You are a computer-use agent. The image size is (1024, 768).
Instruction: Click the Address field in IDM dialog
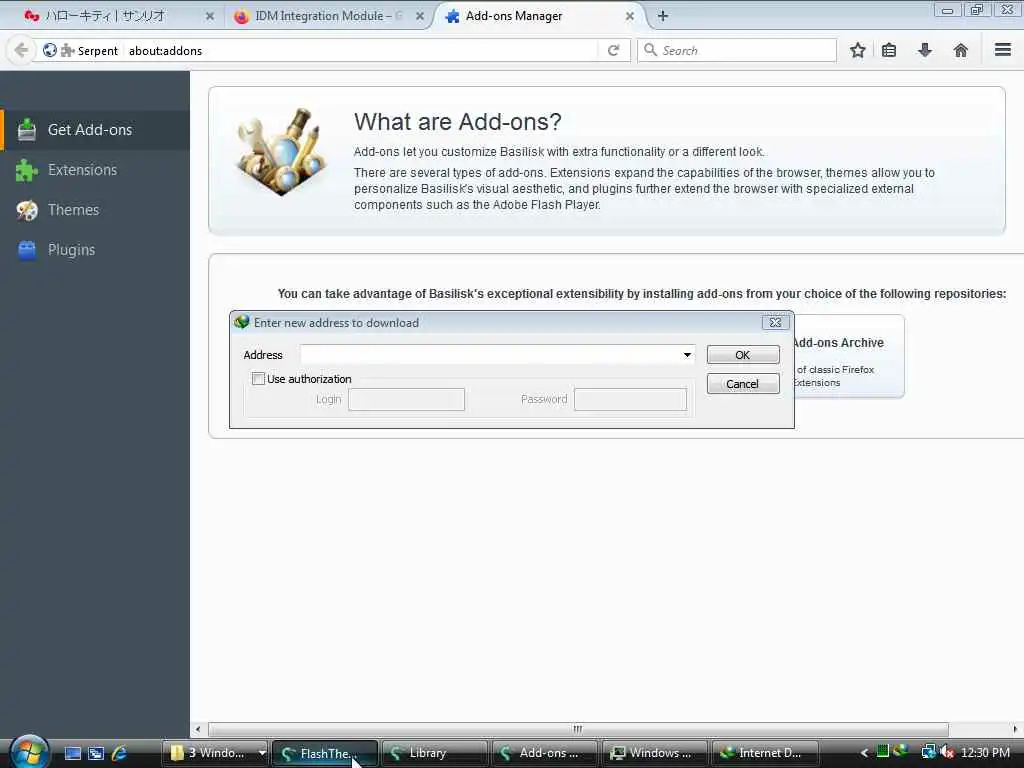click(490, 355)
